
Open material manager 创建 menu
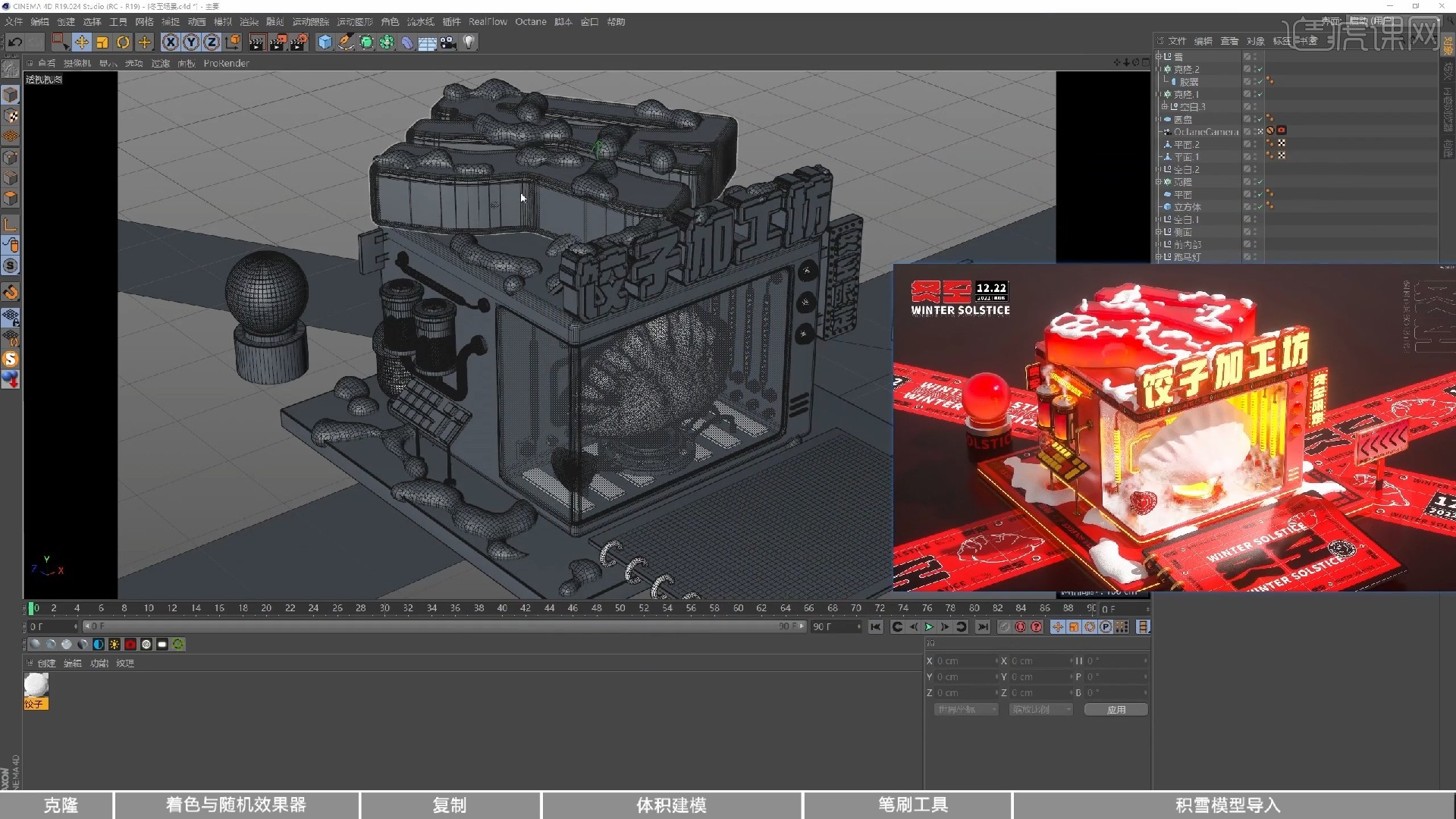point(46,664)
